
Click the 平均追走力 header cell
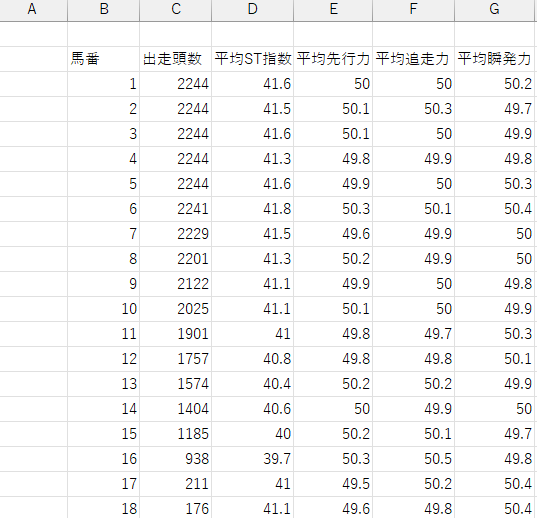click(413, 59)
